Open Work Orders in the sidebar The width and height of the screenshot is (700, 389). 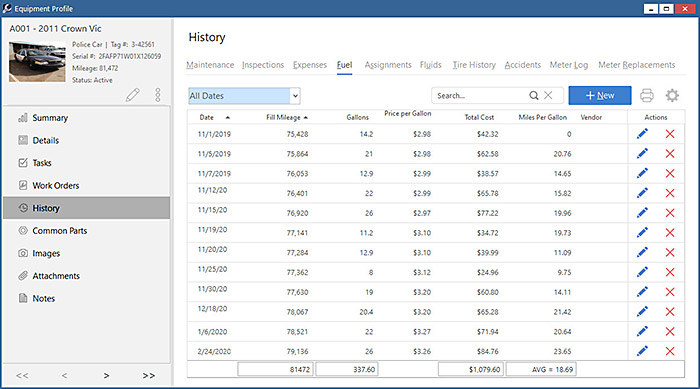click(86, 185)
